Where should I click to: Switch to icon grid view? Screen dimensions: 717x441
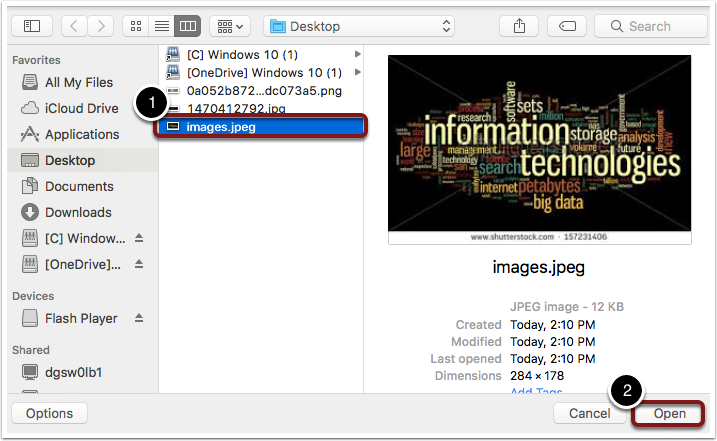click(x=136, y=26)
